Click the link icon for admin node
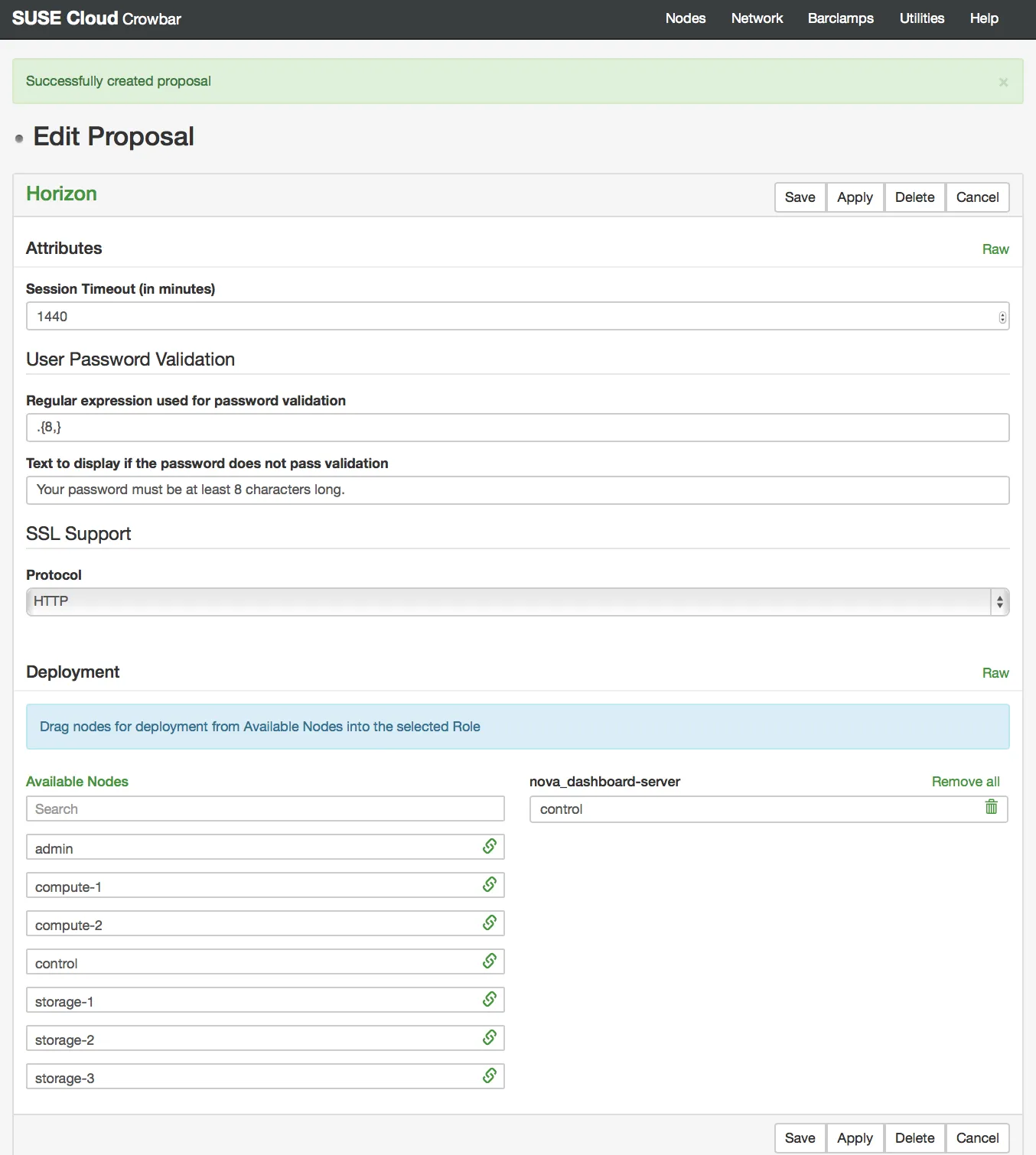This screenshot has width=1036, height=1155. 490,846
